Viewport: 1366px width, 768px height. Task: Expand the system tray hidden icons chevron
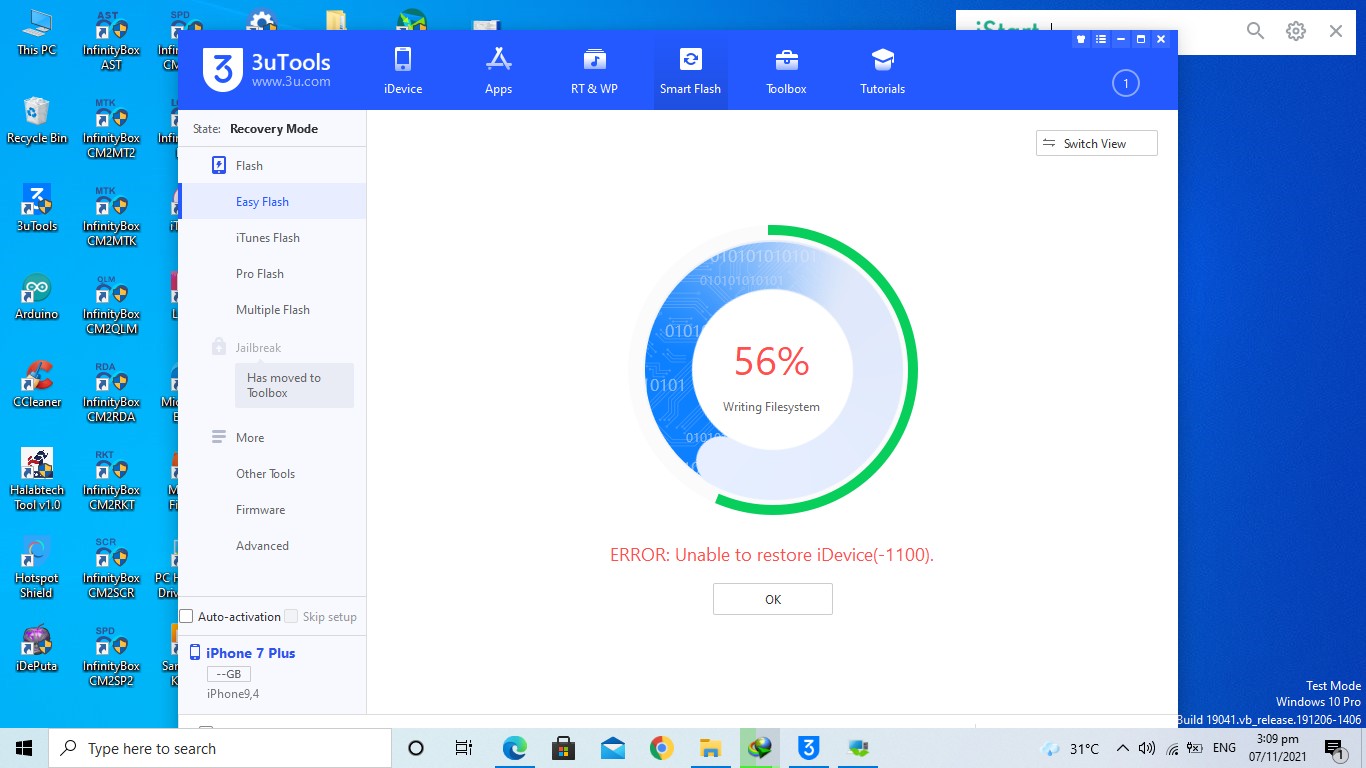[x=1123, y=748]
